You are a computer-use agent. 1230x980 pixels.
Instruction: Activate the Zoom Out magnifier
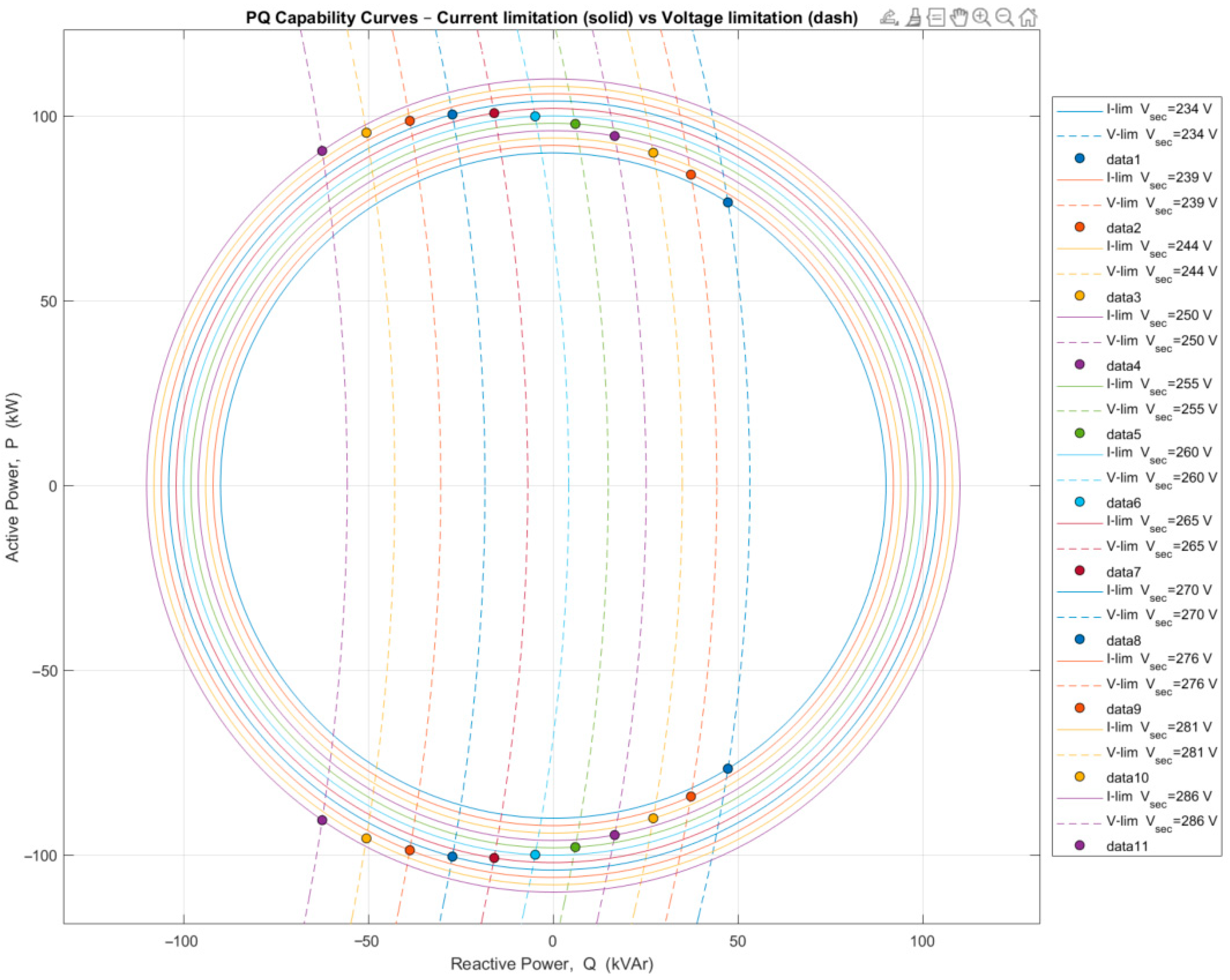(1004, 17)
